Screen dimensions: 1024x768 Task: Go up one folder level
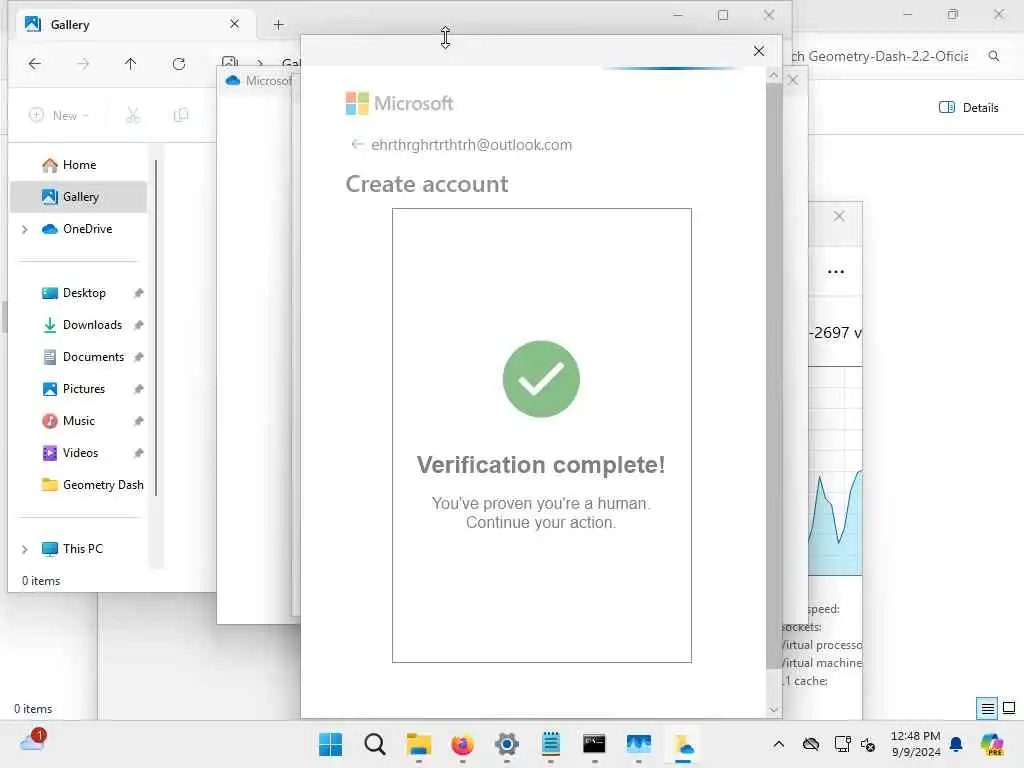[x=131, y=63]
